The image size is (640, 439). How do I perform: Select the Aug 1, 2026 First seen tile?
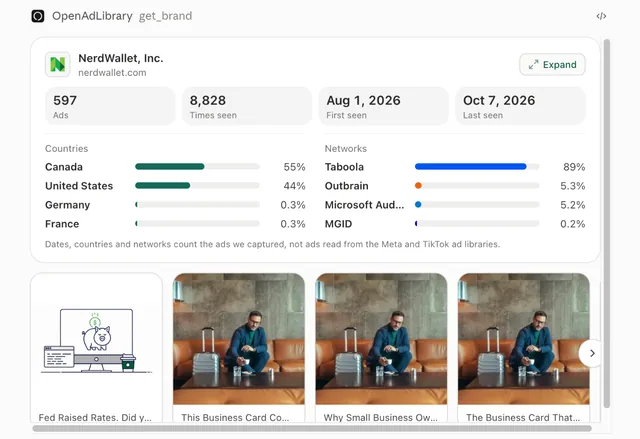pos(383,106)
